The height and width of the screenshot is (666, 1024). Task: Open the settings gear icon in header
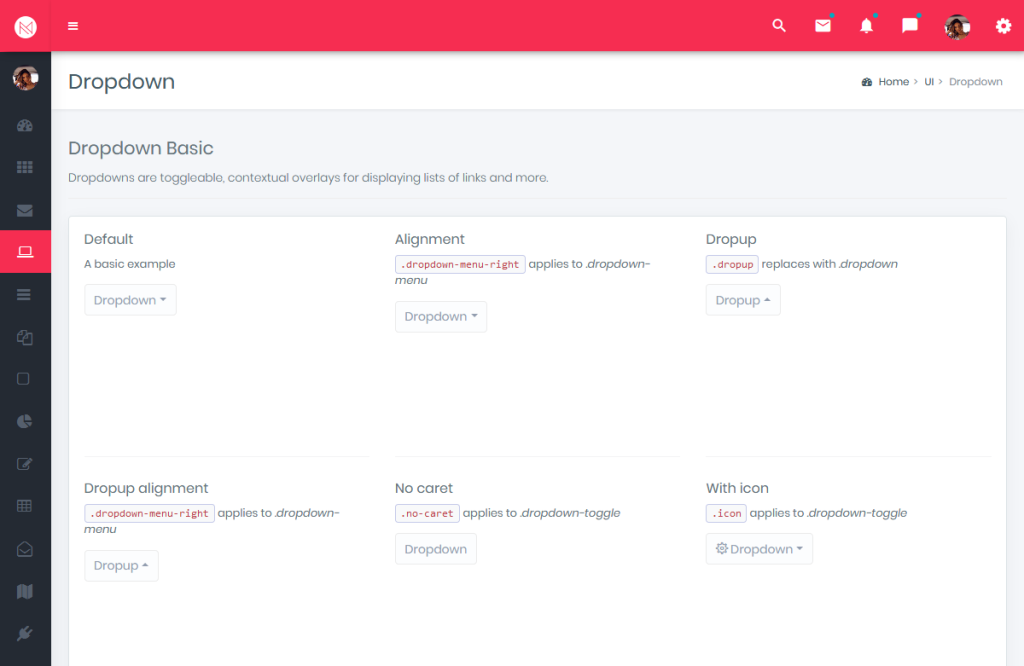1003,26
